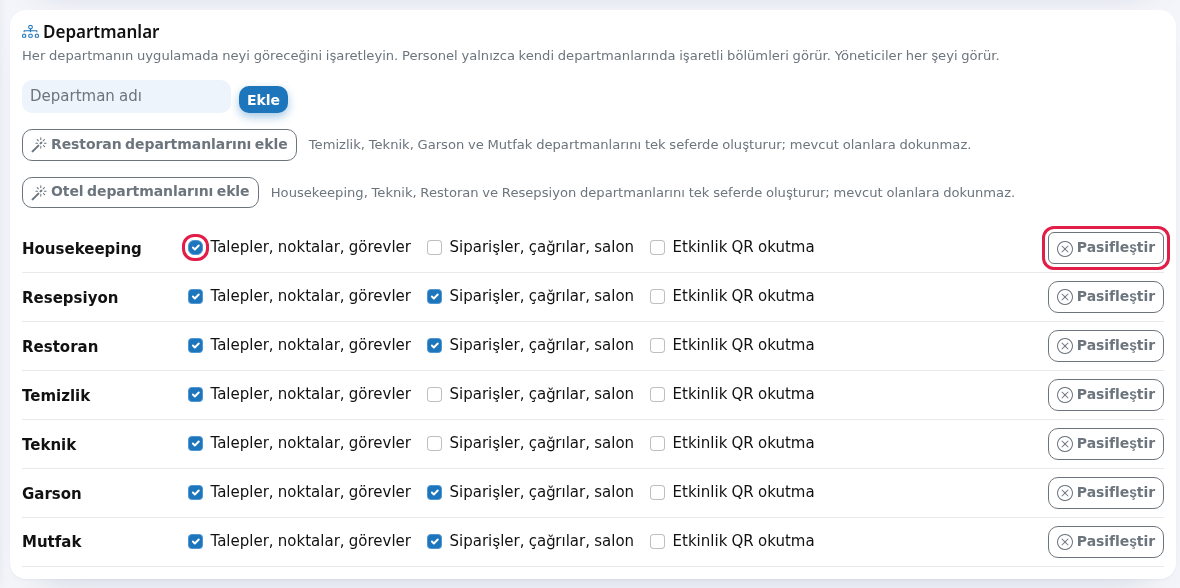The width and height of the screenshot is (1180, 588).
Task: Click the hint text starting 'Temizlik, Teknik, Garson'
Action: tap(640, 145)
